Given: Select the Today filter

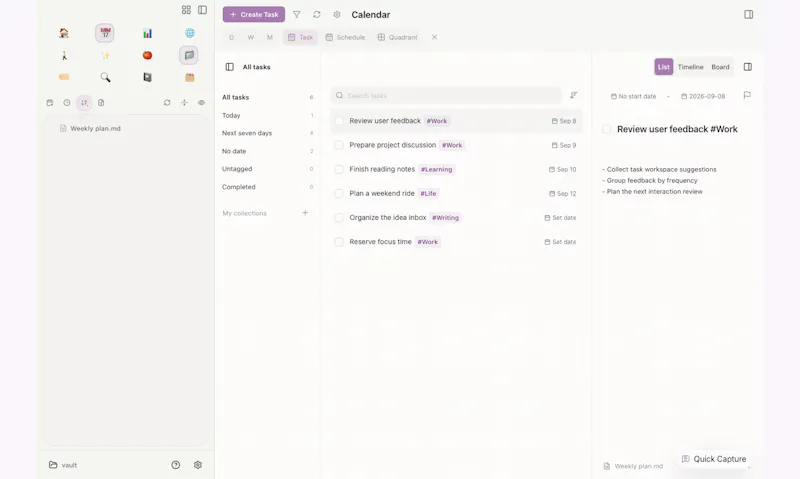Looking at the screenshot, I should tap(267, 115).
